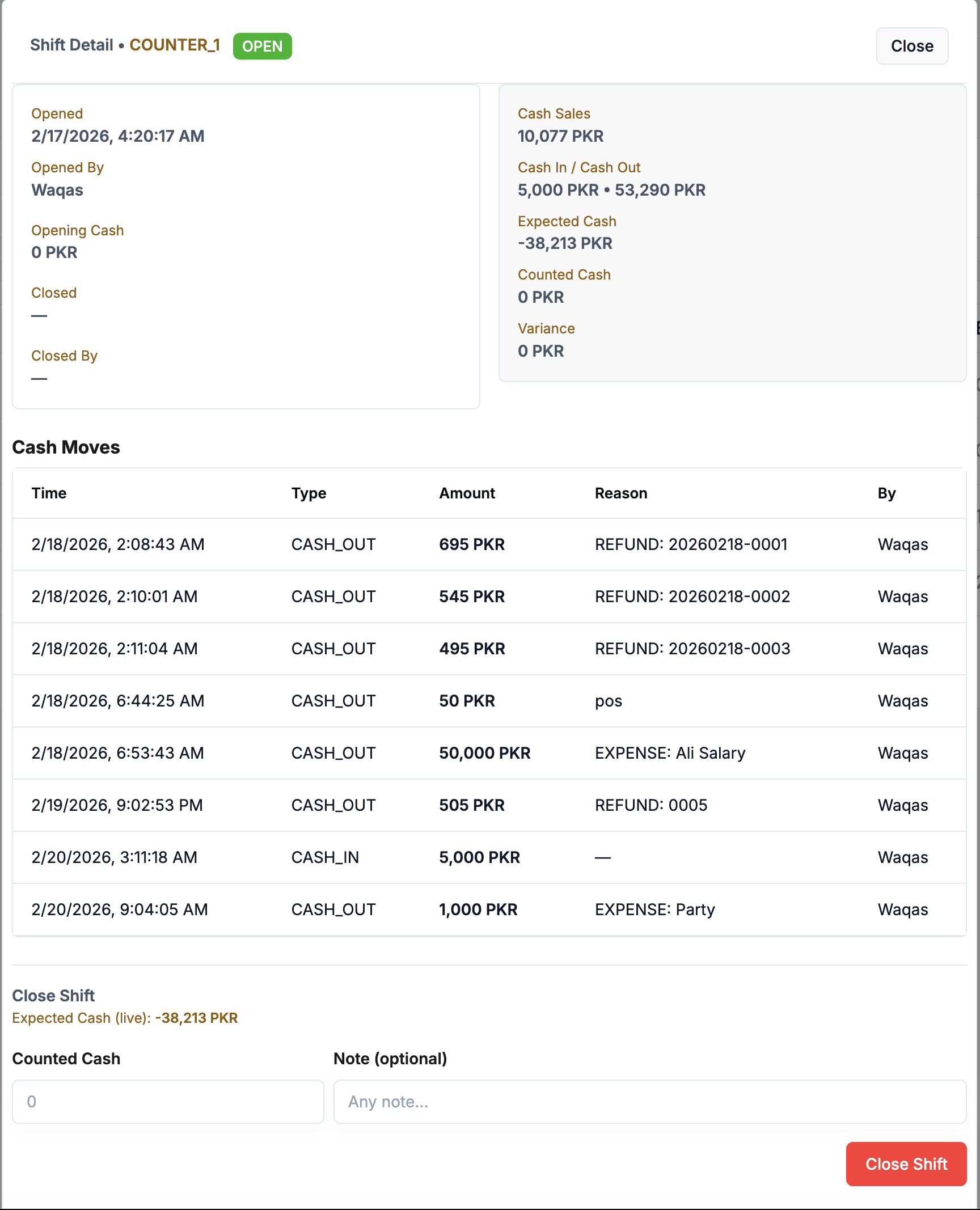The height and width of the screenshot is (1210, 980).
Task: Select the REFUND: 20260218-0002 reason cell
Action: 692,596
